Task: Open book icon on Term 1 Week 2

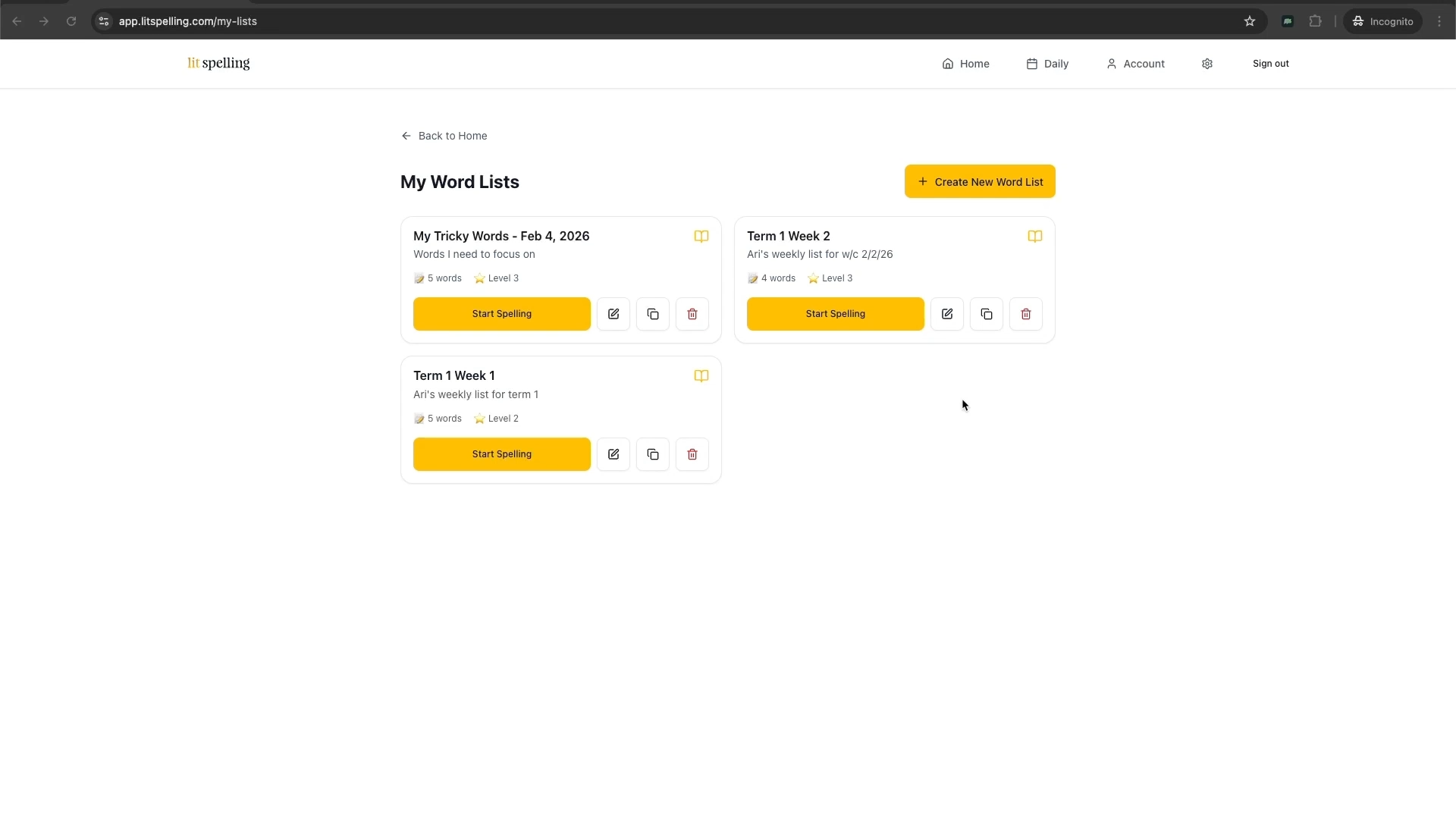Action: pos(1034,237)
